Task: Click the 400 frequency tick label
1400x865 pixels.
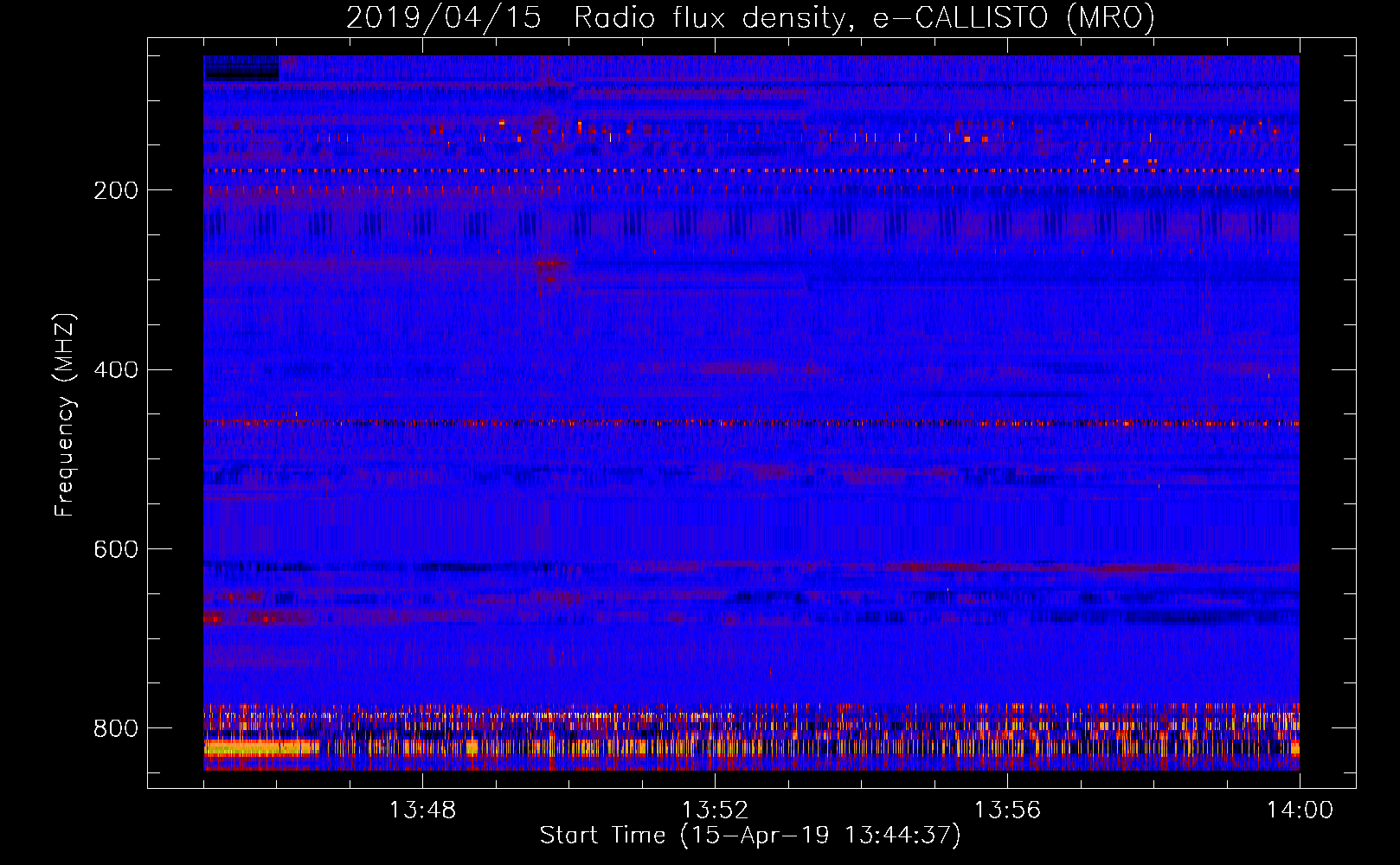Action: (x=116, y=370)
